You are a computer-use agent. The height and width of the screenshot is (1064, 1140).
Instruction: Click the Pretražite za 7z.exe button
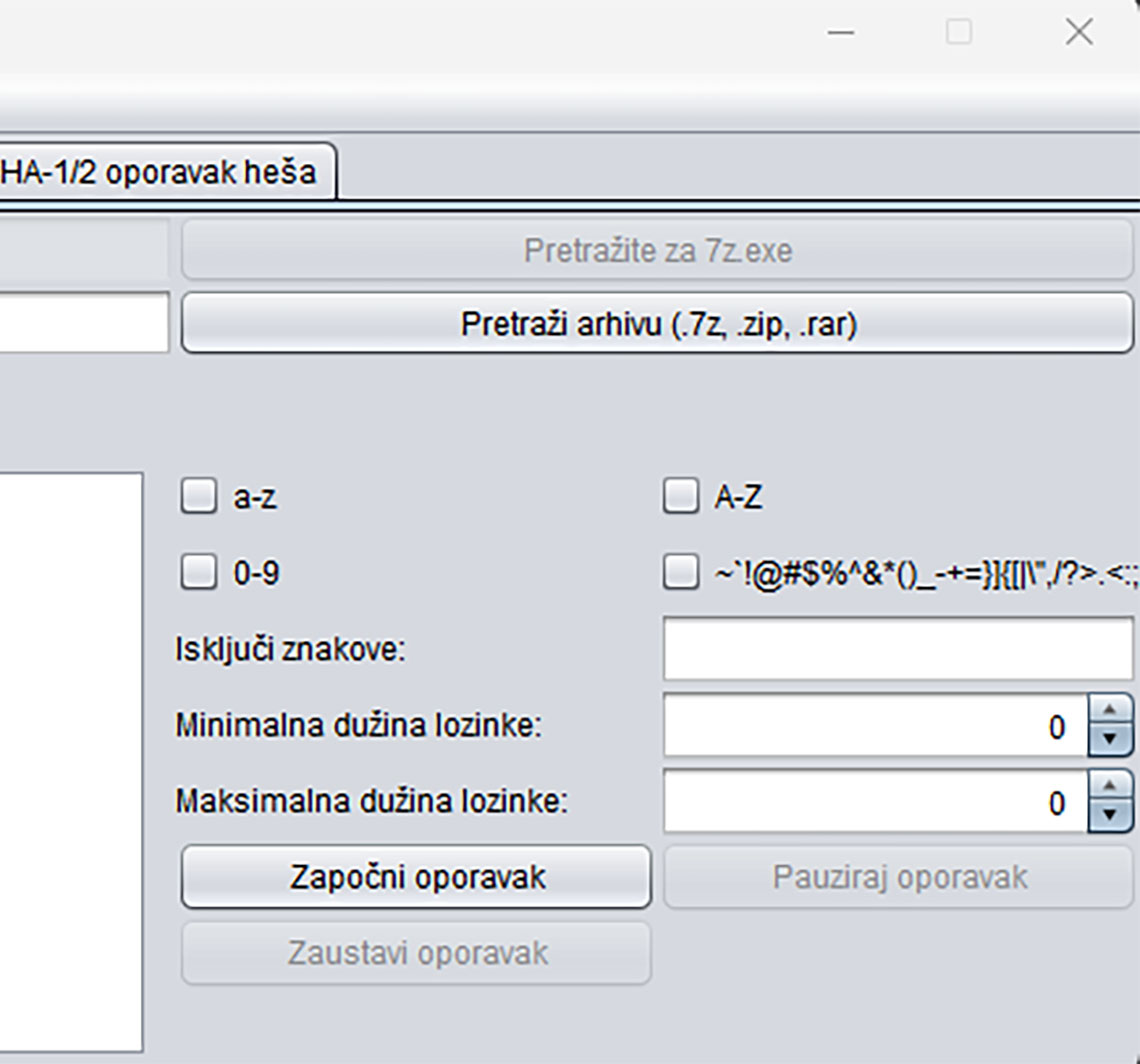click(x=657, y=250)
